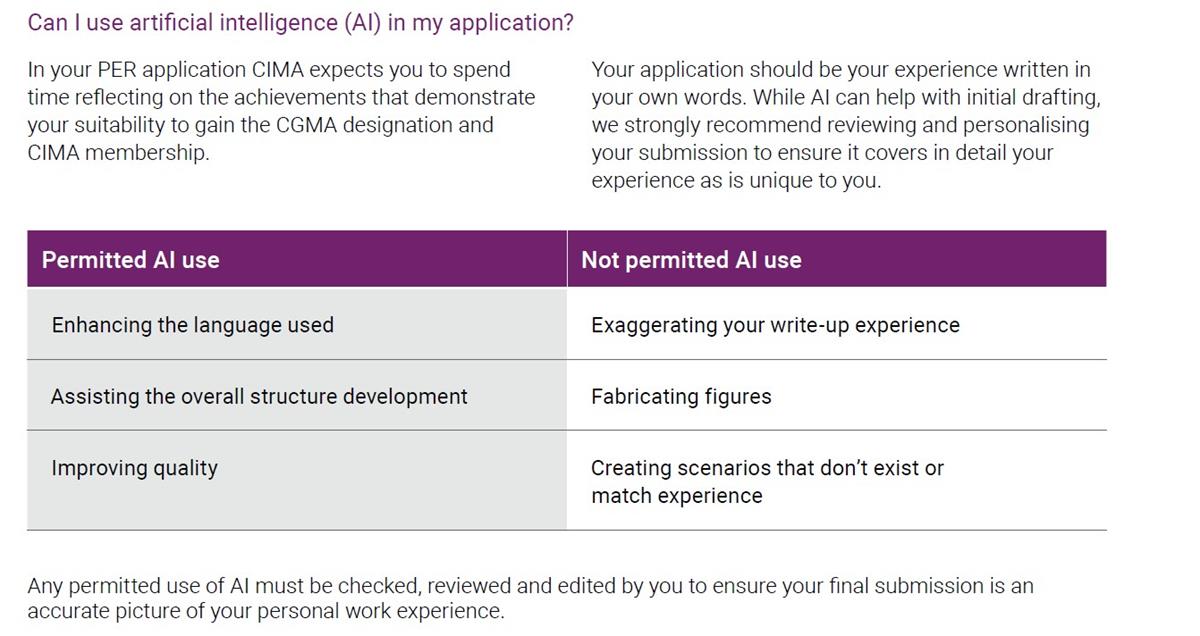
Task: Click the footer sentence 'Any permitted use of AI'
Action: [530, 598]
